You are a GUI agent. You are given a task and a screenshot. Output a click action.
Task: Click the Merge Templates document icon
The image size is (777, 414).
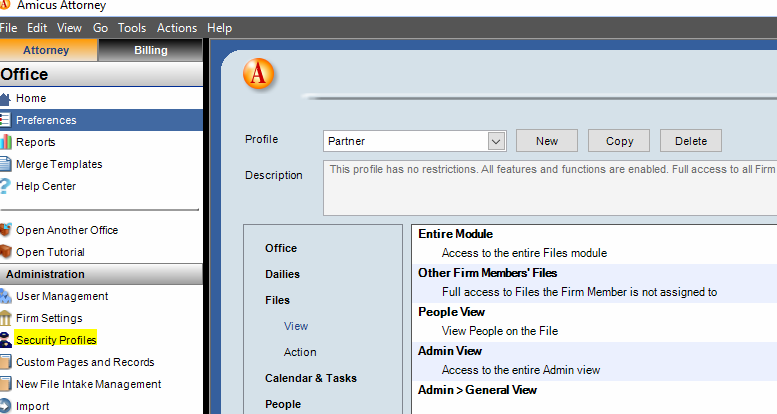(5, 164)
